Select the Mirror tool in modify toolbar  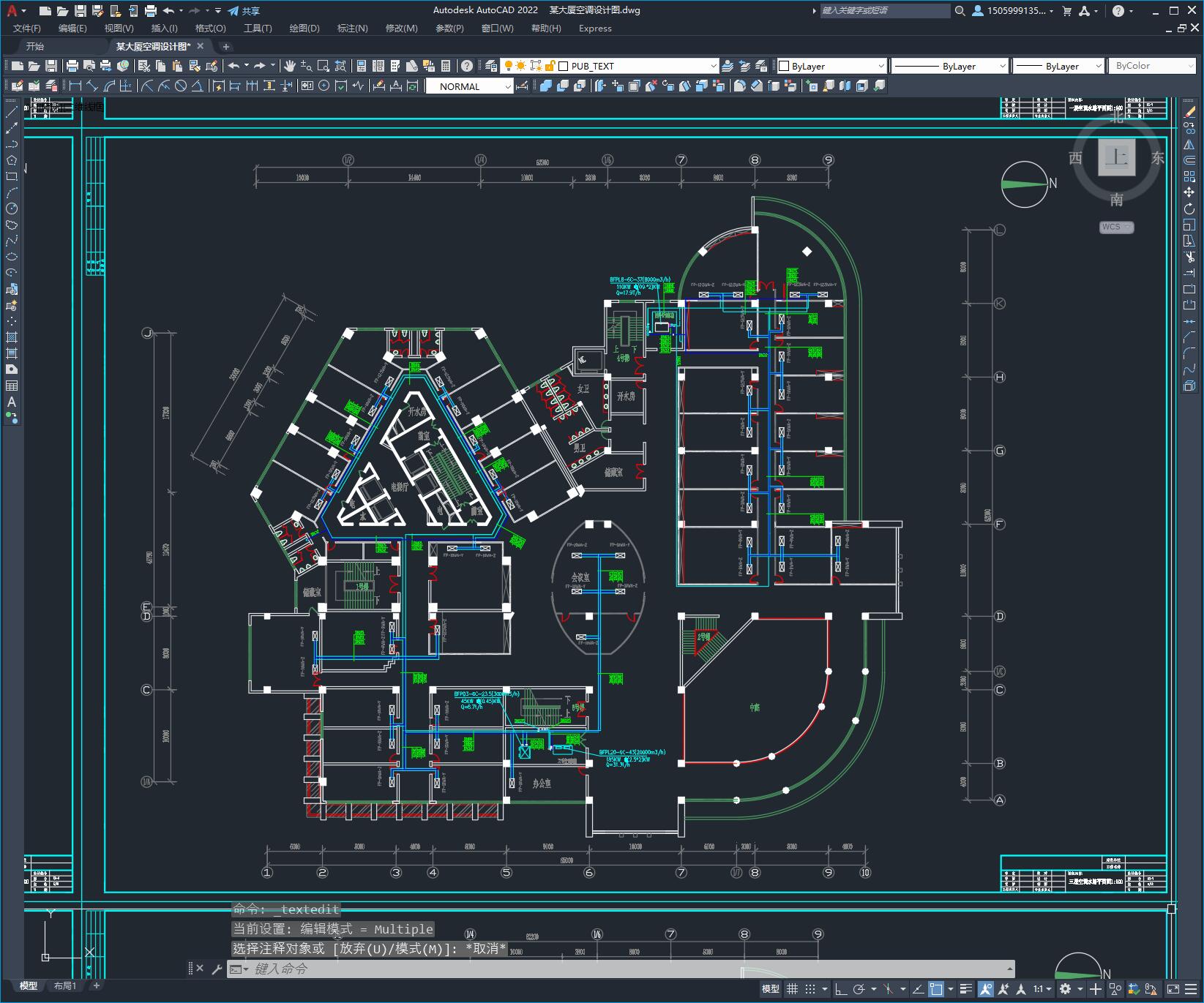(1189, 144)
